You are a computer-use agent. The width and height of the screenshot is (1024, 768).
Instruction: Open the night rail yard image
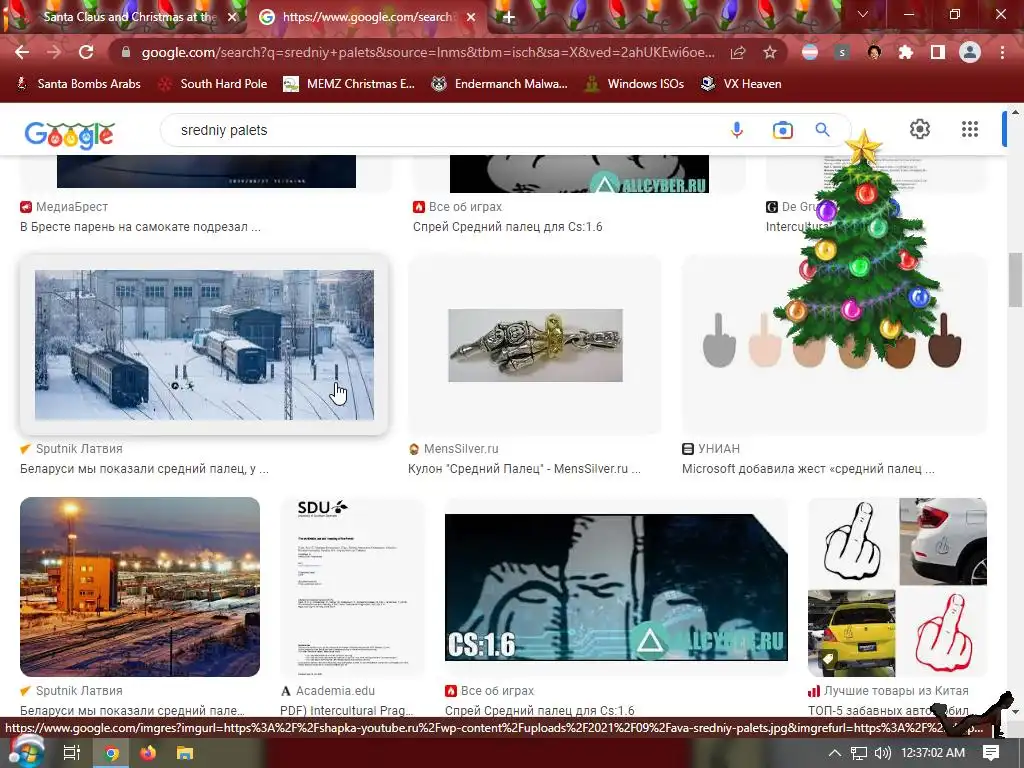(140, 586)
